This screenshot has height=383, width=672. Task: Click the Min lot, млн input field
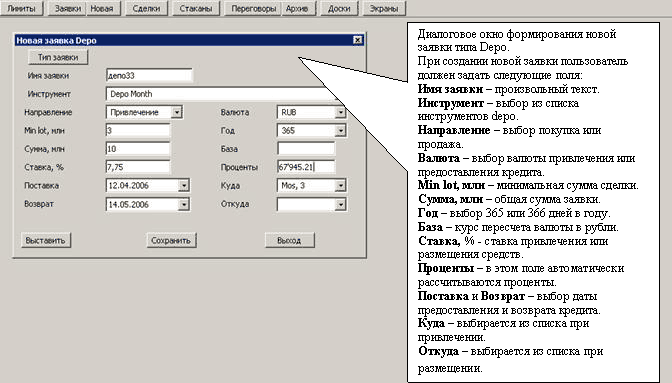138,131
